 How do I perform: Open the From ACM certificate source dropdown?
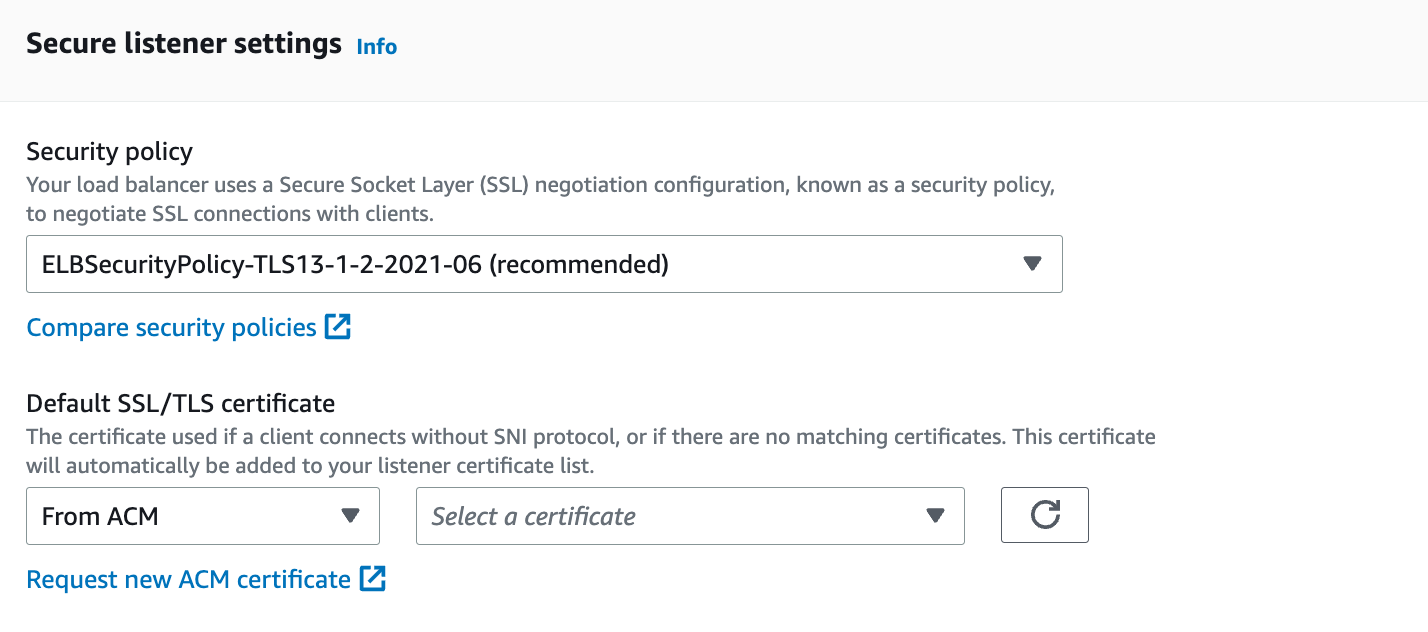point(203,516)
